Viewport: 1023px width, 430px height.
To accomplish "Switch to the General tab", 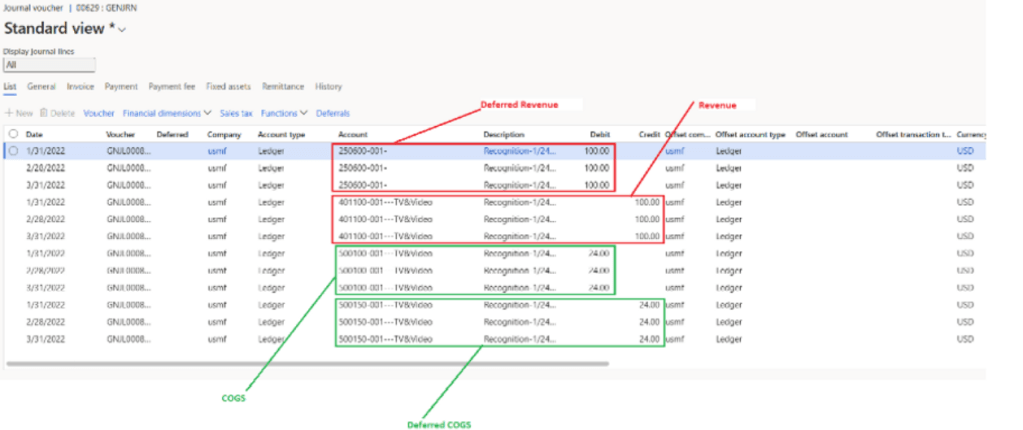I will [42, 87].
